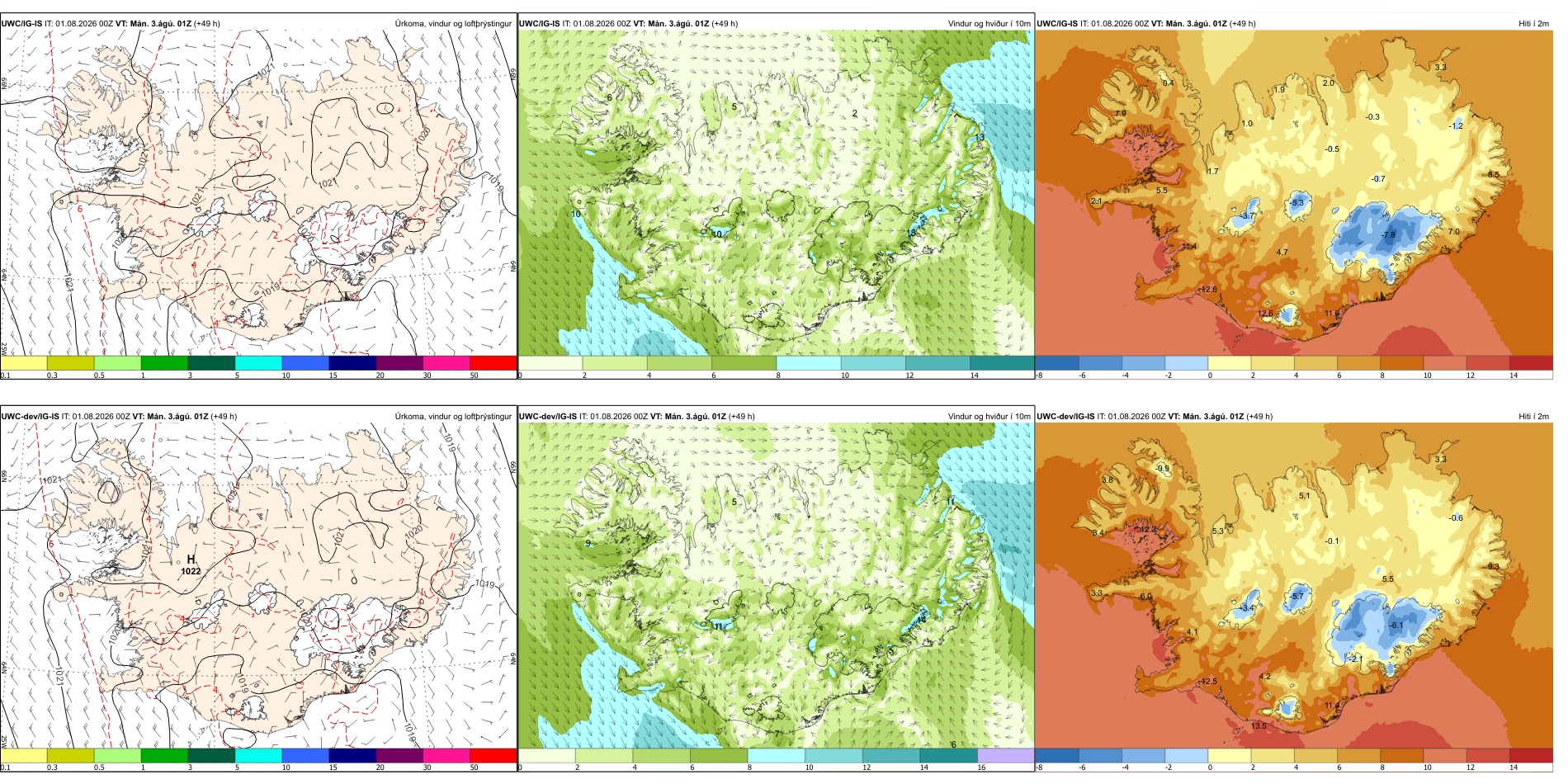Viewport: 1568px width, 784px height.
Task: Open the UWC/IG-IS 2m temperature map
Action: (1294, 193)
